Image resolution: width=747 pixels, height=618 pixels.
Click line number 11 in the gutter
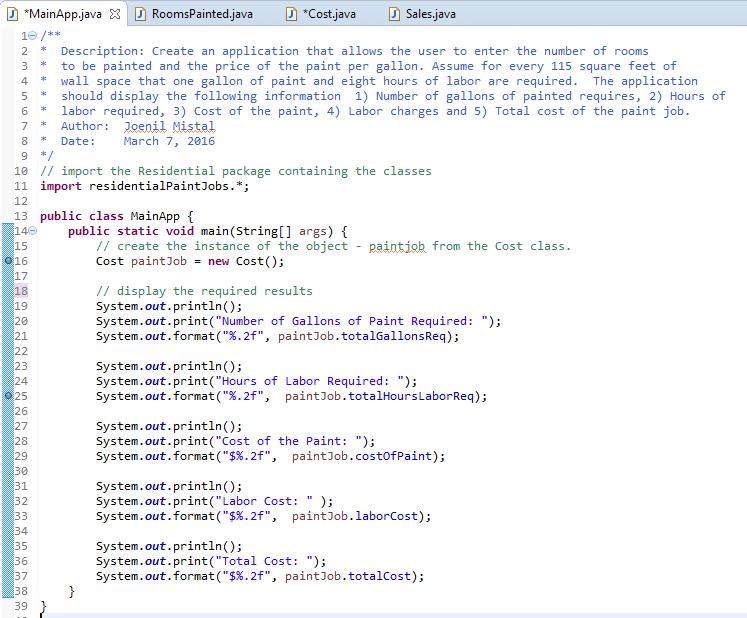pyautogui.click(x=20, y=186)
